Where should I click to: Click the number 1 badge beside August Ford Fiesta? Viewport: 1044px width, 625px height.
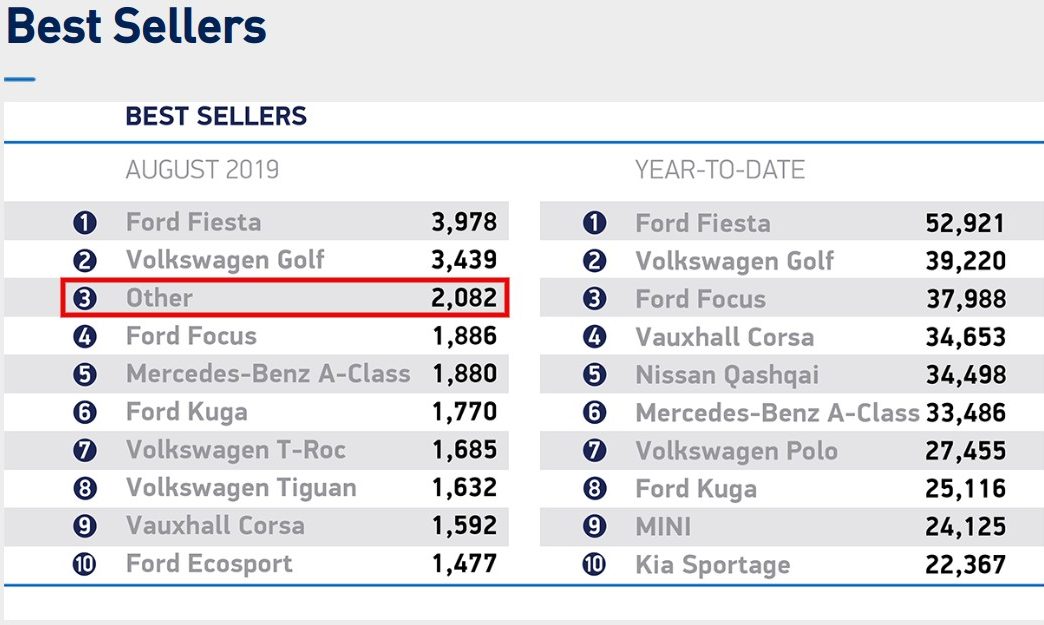click(x=85, y=222)
